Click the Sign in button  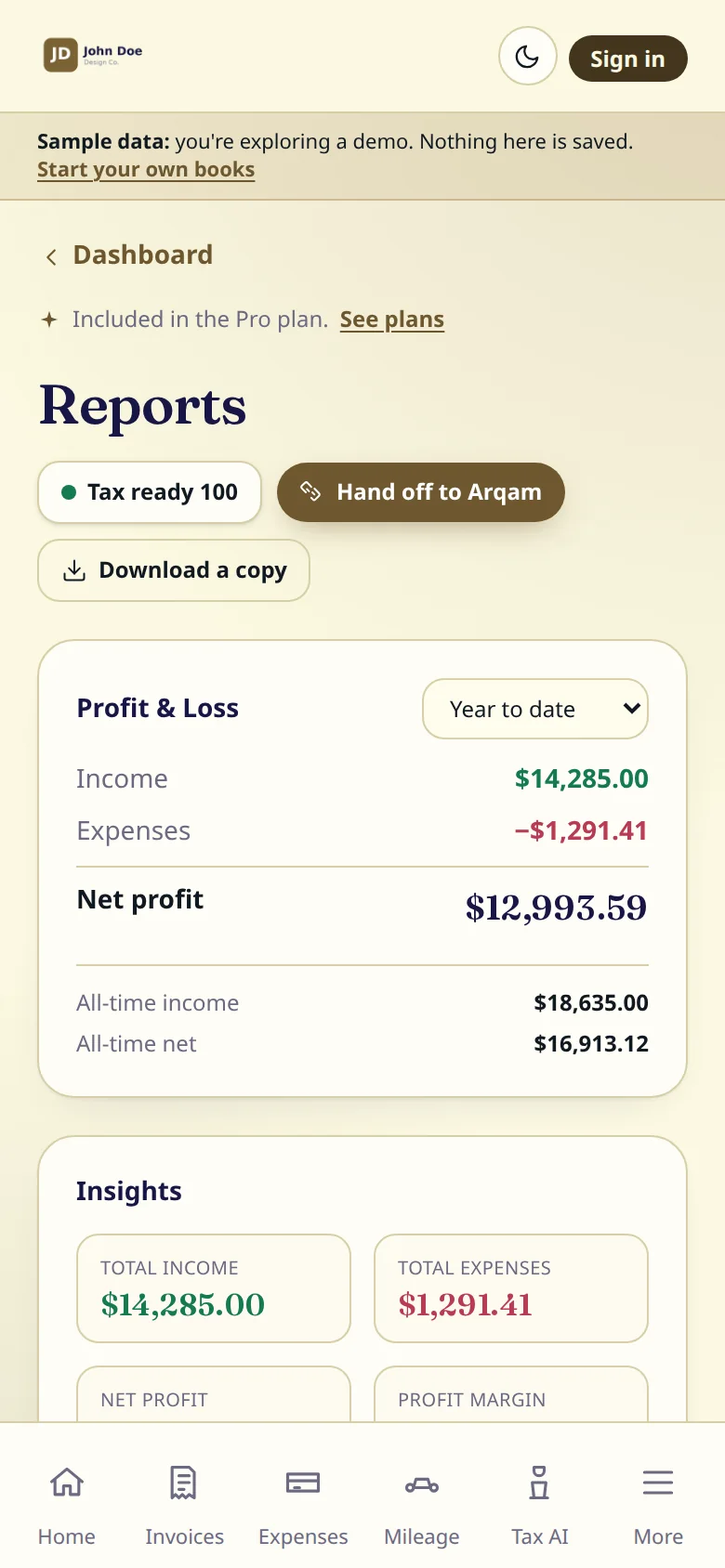[627, 59]
